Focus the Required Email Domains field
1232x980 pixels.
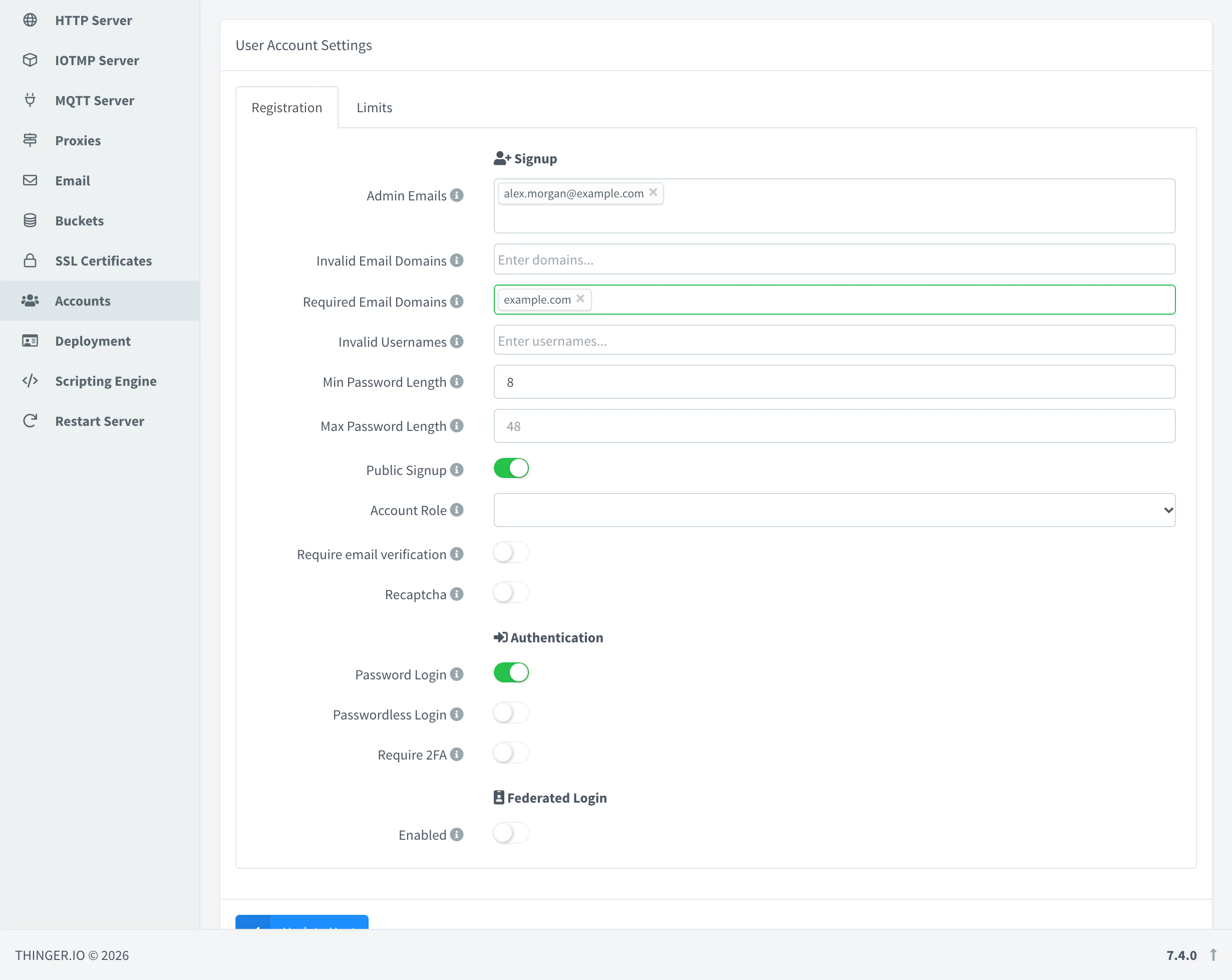pos(834,300)
